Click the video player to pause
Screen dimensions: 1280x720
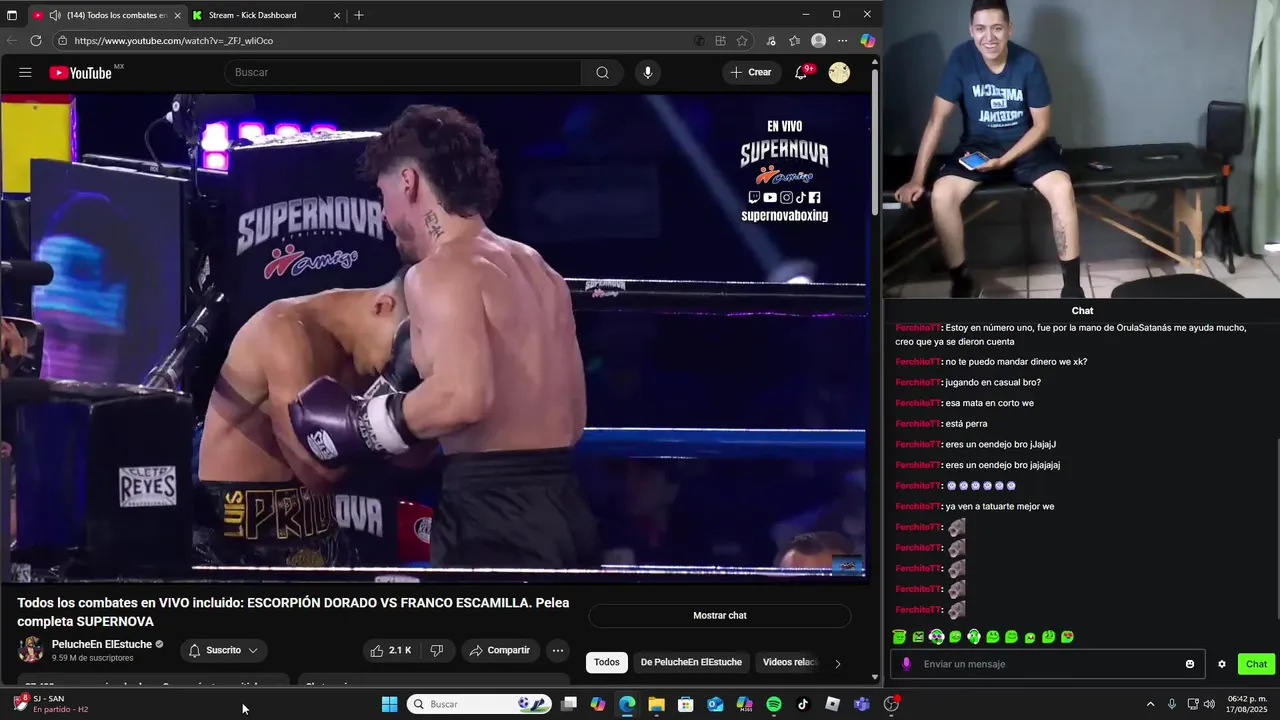pos(433,338)
